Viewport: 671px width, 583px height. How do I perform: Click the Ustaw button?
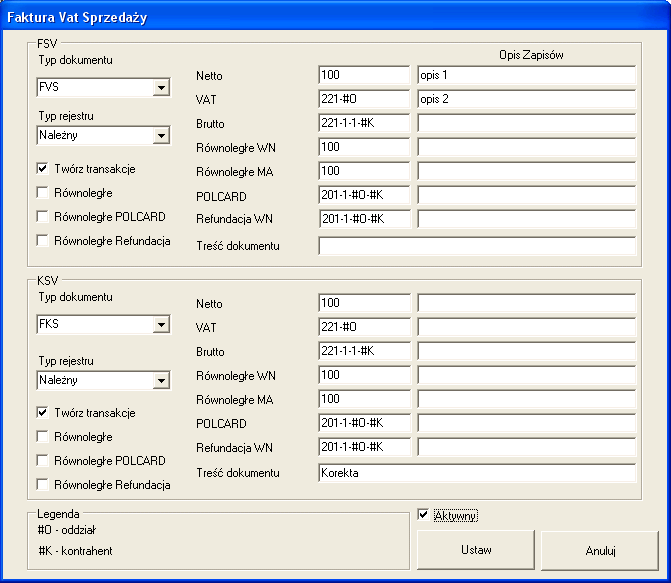tap(476, 550)
